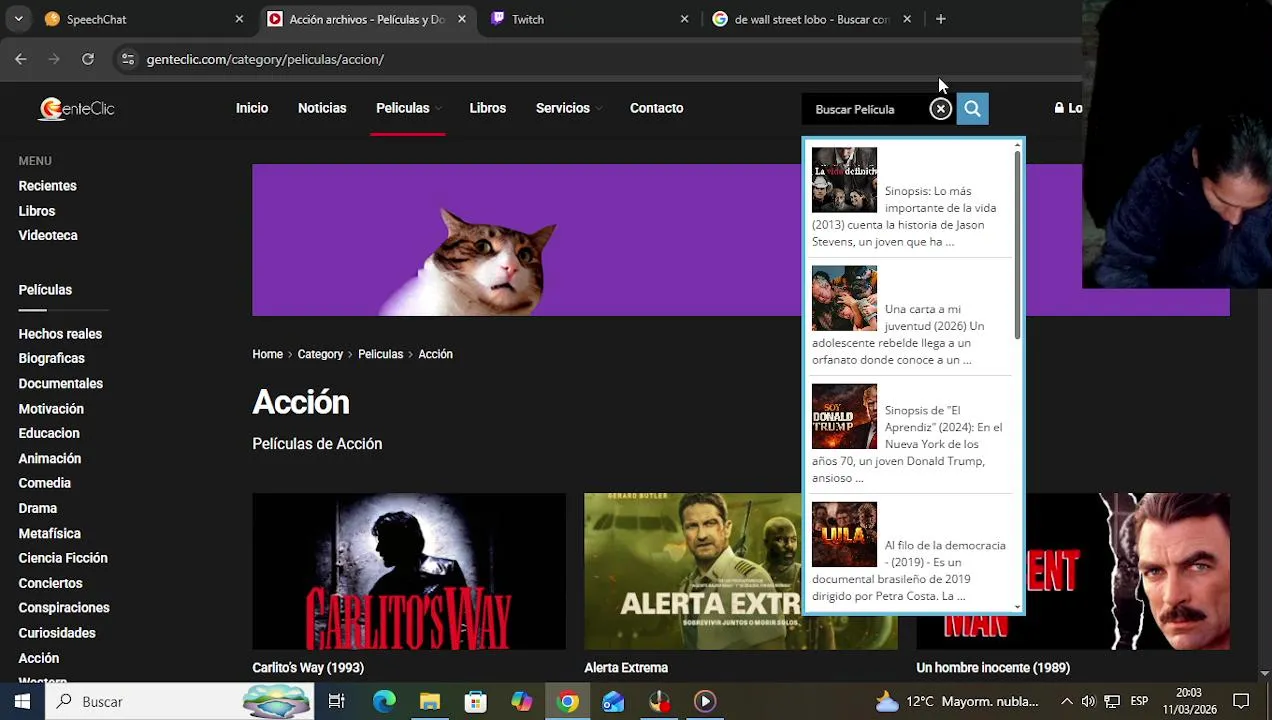Open a new tab with the plus button
Viewport: 1272px width, 720px height.
click(940, 19)
